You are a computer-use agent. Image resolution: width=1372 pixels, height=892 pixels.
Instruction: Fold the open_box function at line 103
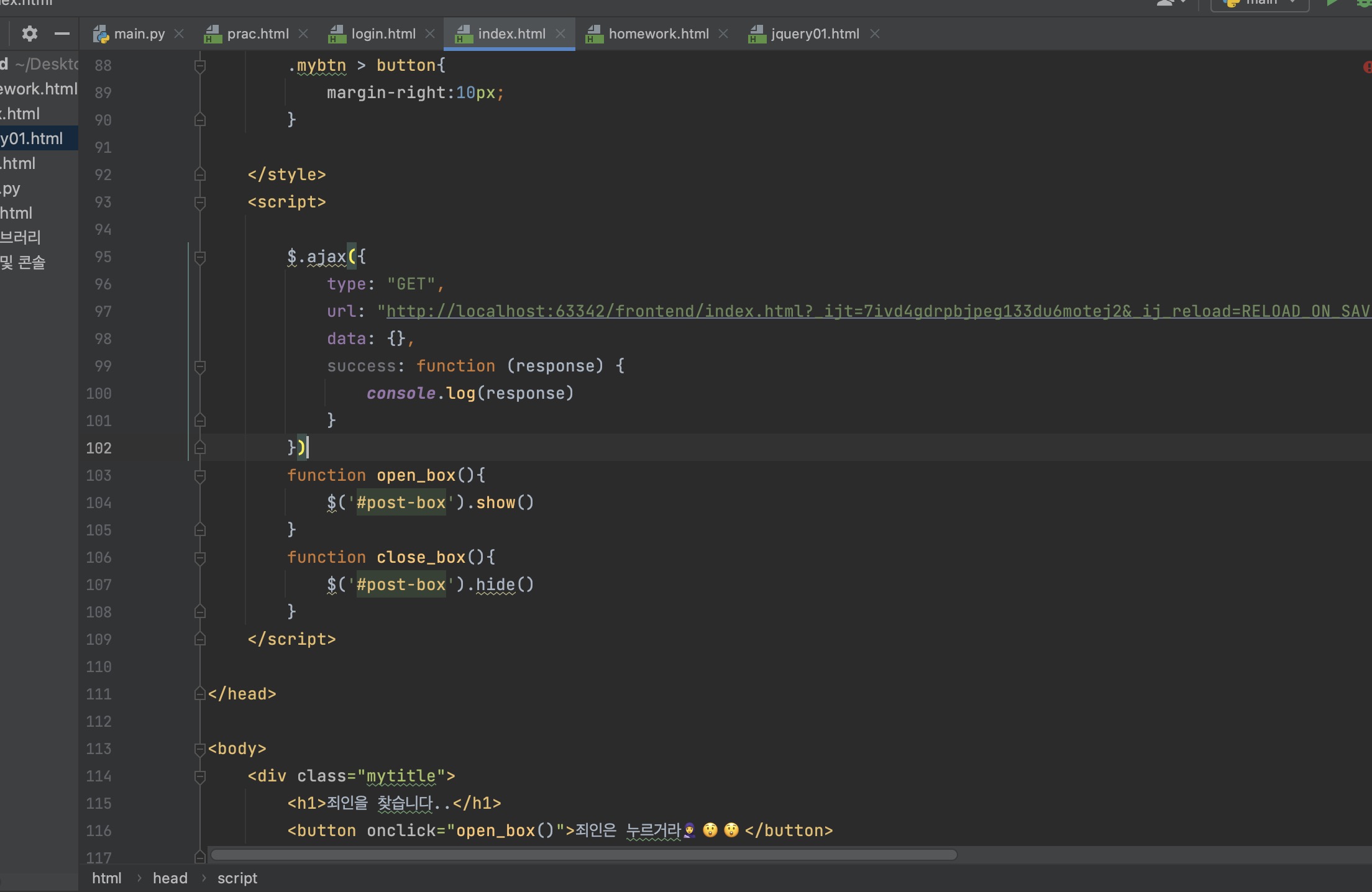pos(200,475)
